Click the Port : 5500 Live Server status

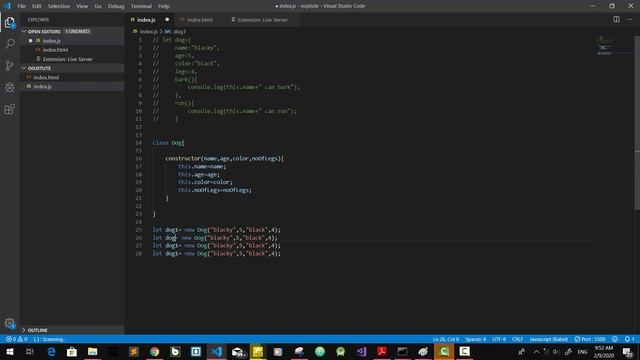coord(590,339)
